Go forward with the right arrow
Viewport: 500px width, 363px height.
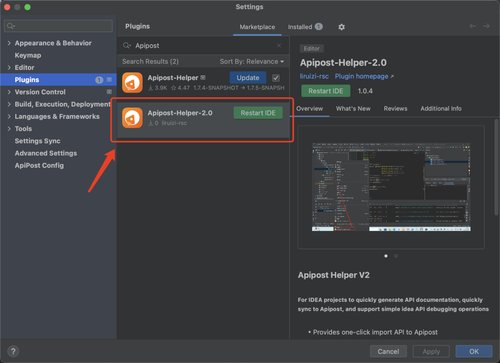pos(486,26)
